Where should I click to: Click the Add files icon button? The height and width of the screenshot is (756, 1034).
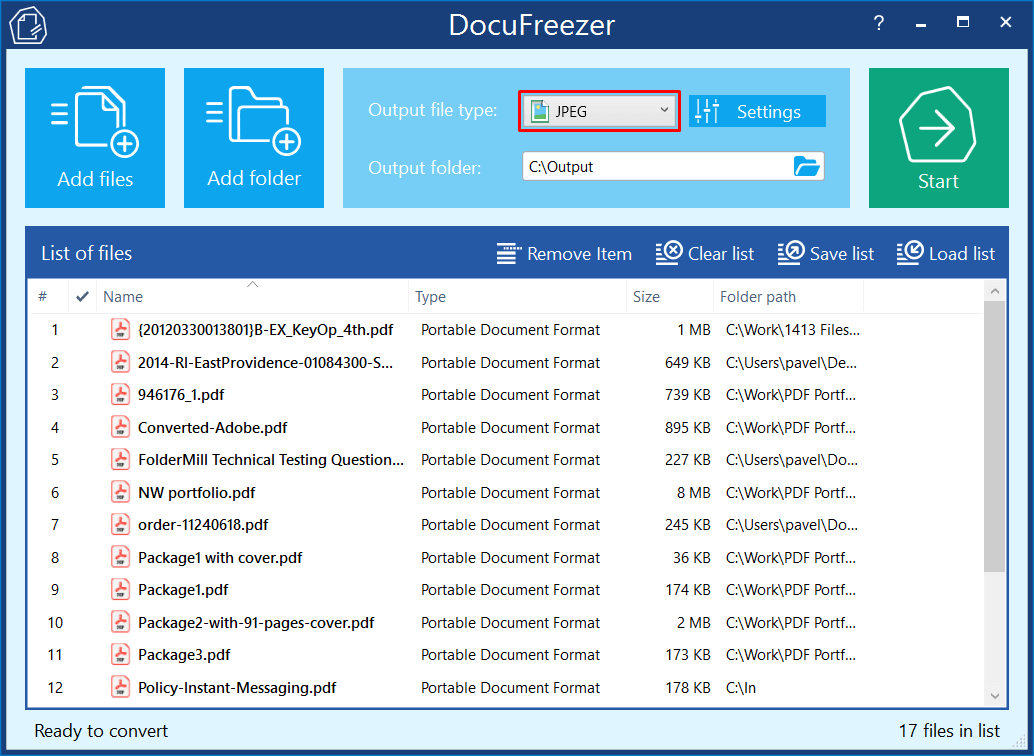(x=95, y=137)
